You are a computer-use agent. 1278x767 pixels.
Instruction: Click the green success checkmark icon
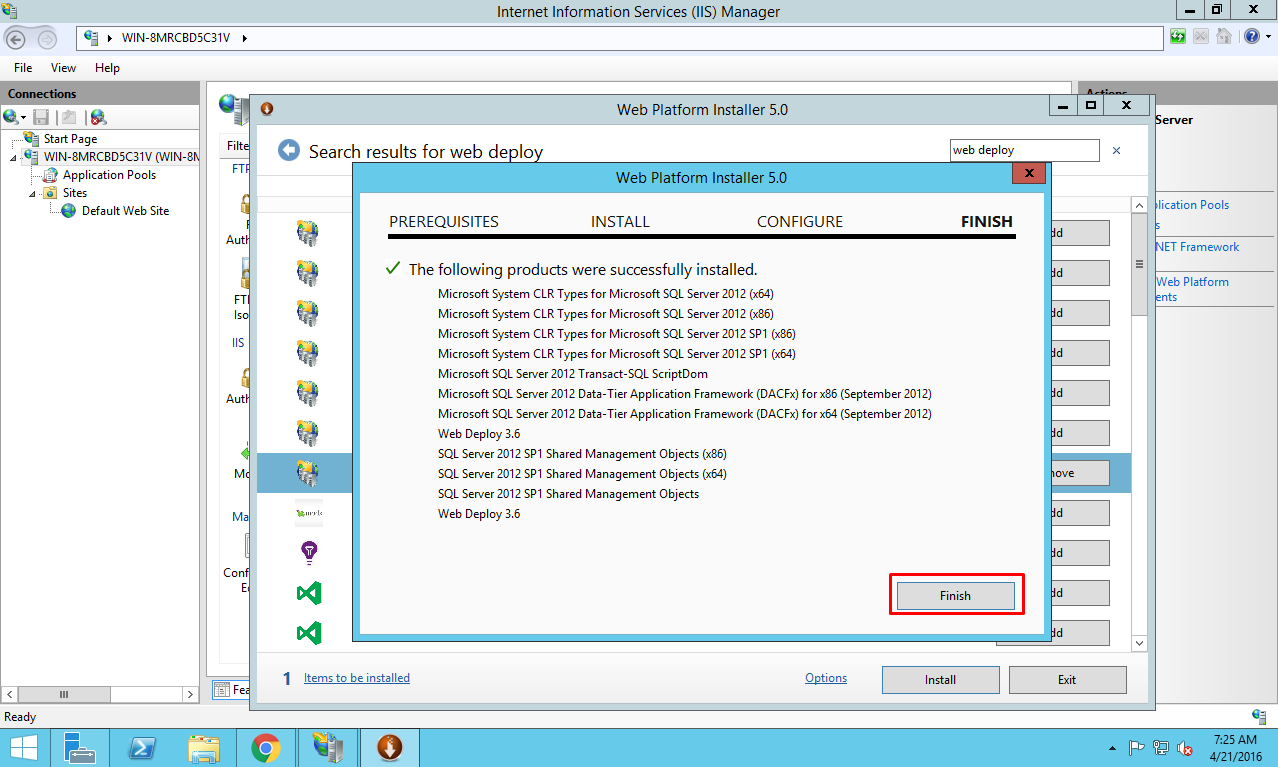click(393, 269)
